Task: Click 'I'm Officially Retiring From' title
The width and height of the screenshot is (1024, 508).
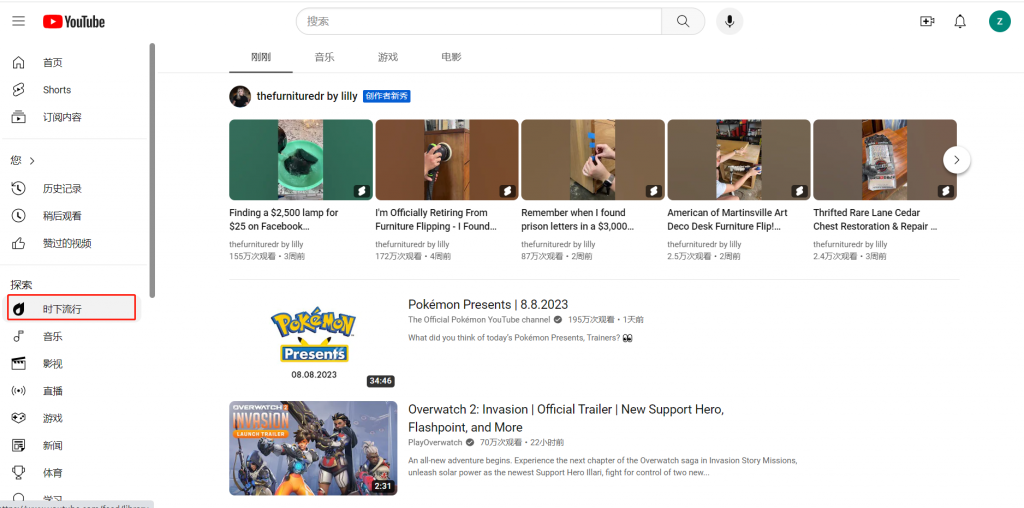Action: coord(436,219)
